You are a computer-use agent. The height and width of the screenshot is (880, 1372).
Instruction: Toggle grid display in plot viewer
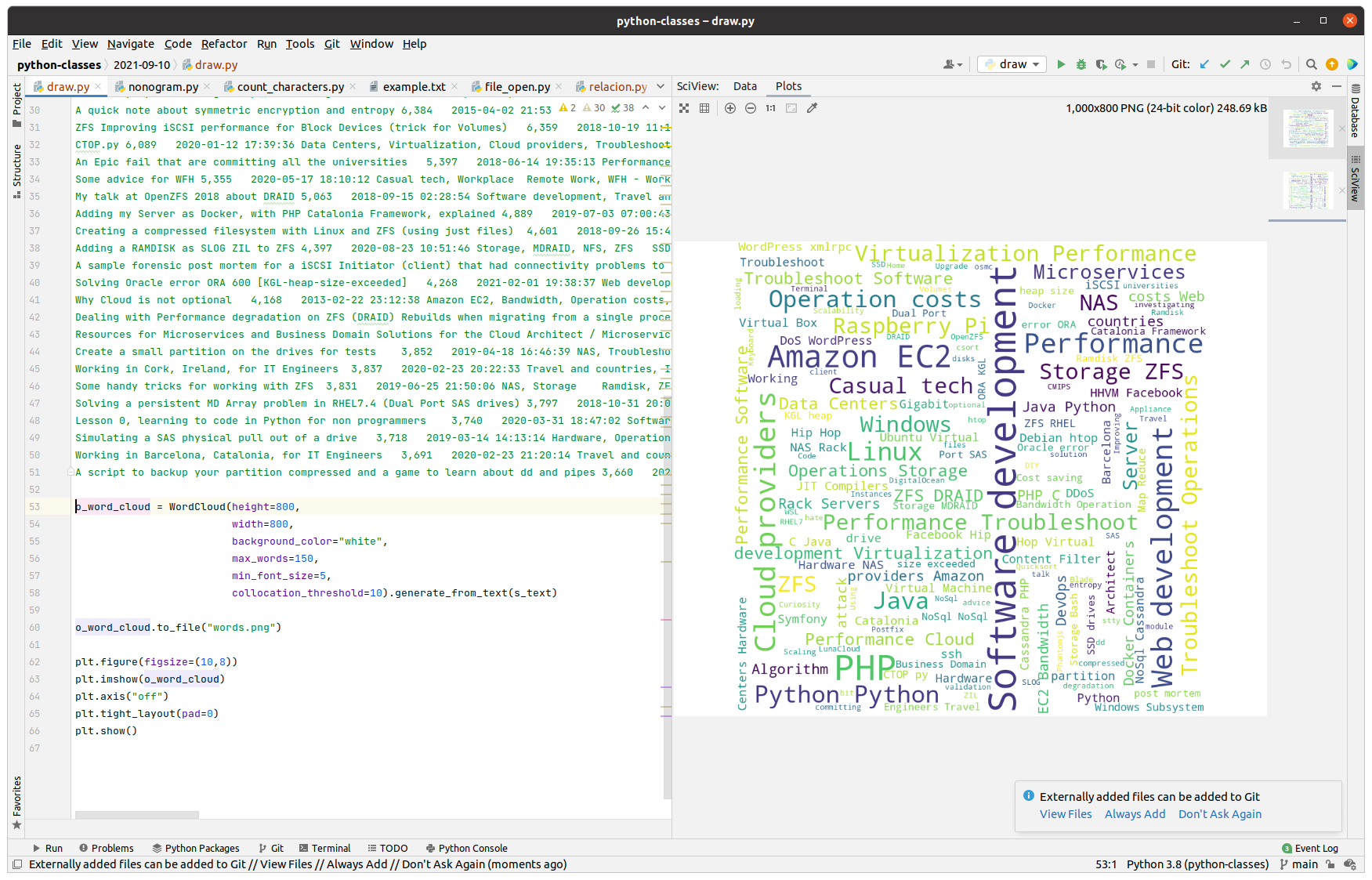[x=704, y=108]
